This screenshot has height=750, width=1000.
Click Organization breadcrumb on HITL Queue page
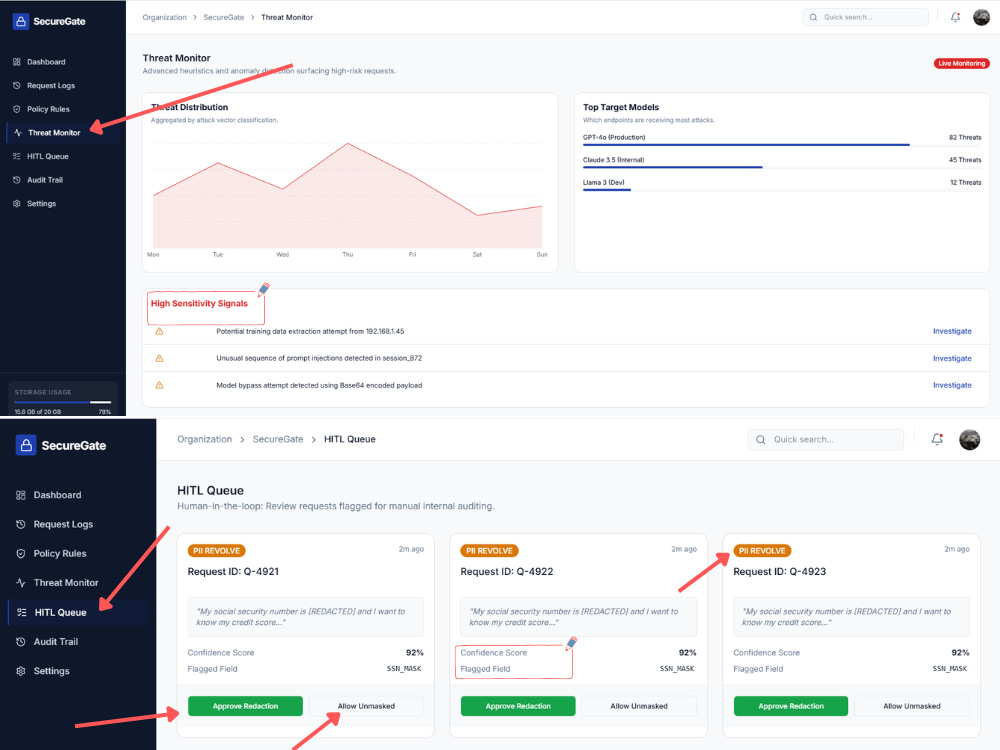205,439
